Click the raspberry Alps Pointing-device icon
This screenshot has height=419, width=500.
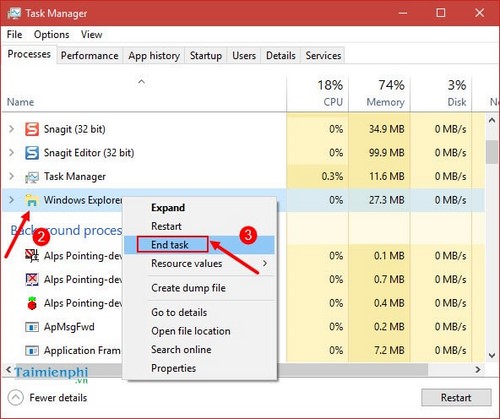(x=32, y=303)
